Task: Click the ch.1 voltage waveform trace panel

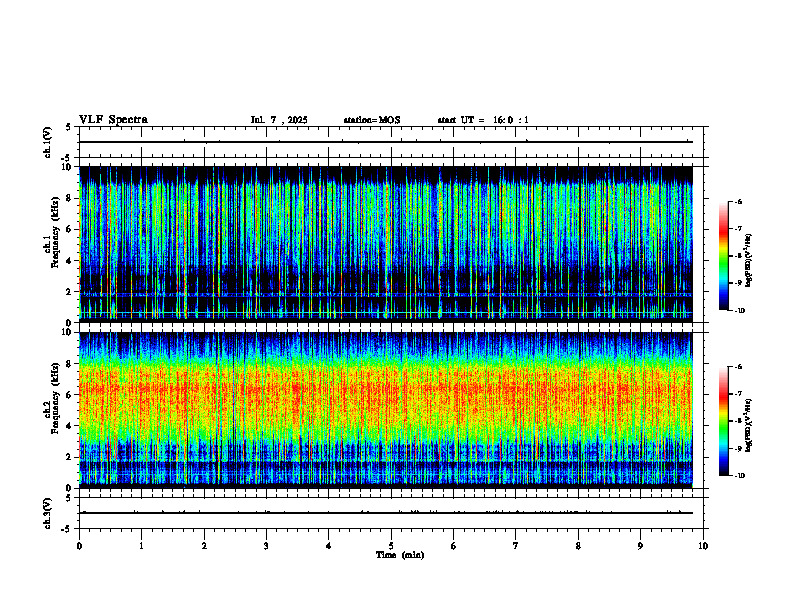Action: [x=391, y=142]
